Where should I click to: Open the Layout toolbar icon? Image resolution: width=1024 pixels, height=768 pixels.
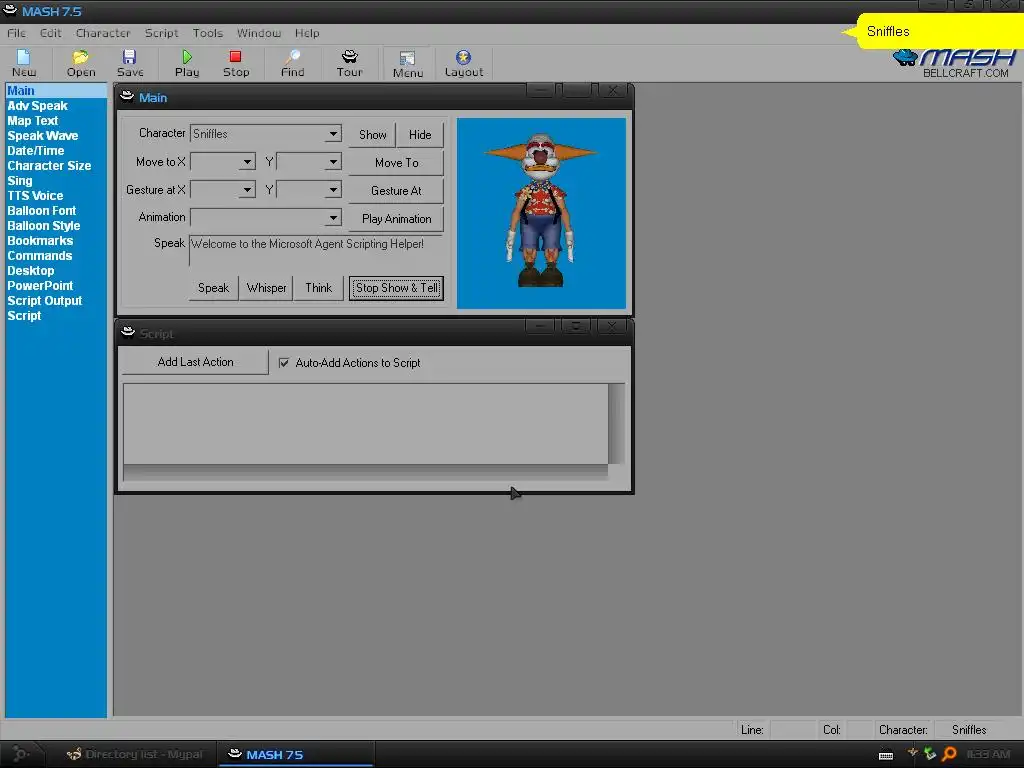click(464, 63)
